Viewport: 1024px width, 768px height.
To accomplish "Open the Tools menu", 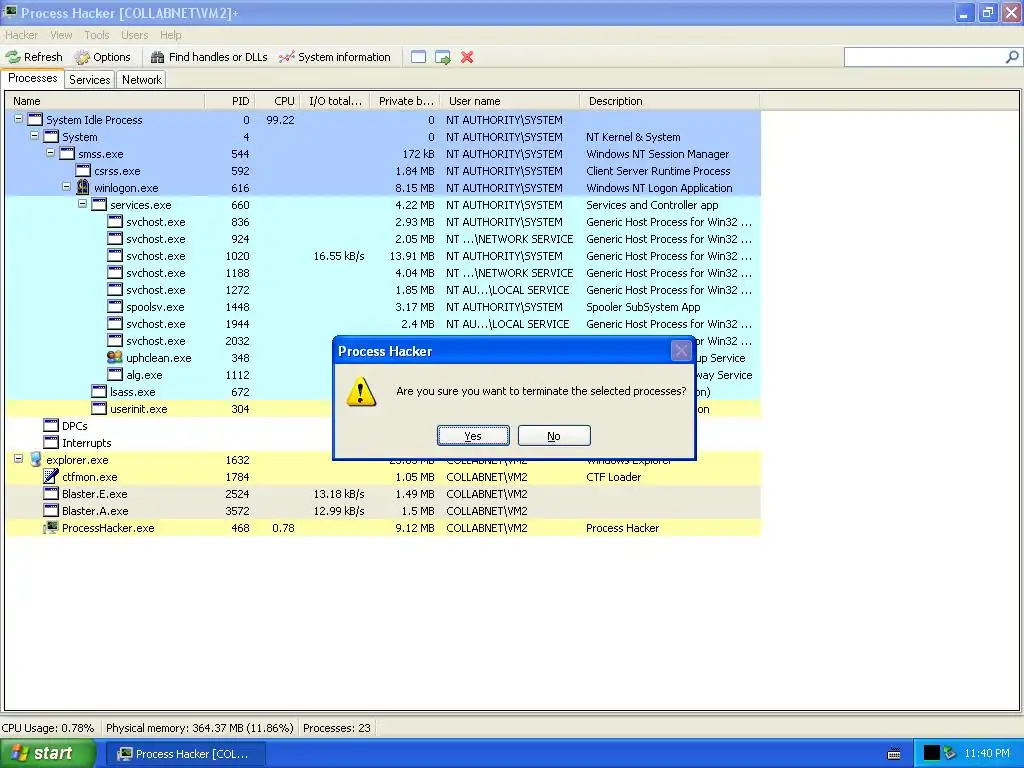I will click(x=97, y=35).
